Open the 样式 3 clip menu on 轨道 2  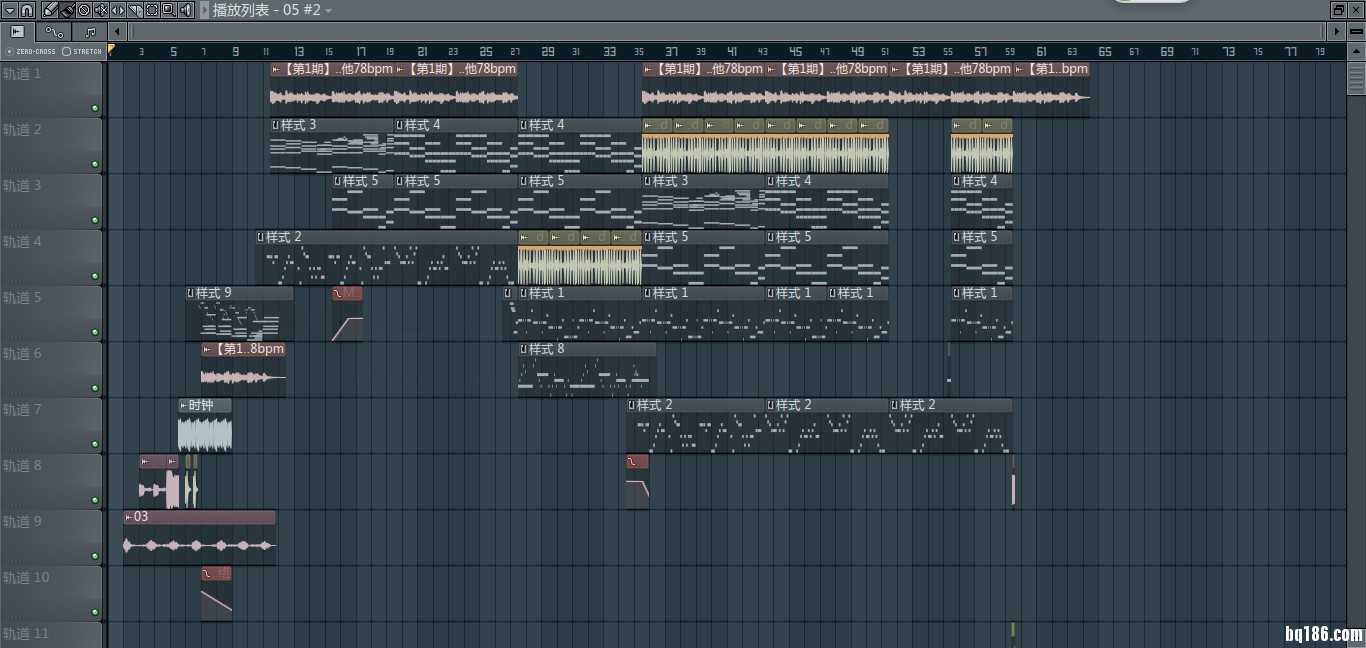275,125
